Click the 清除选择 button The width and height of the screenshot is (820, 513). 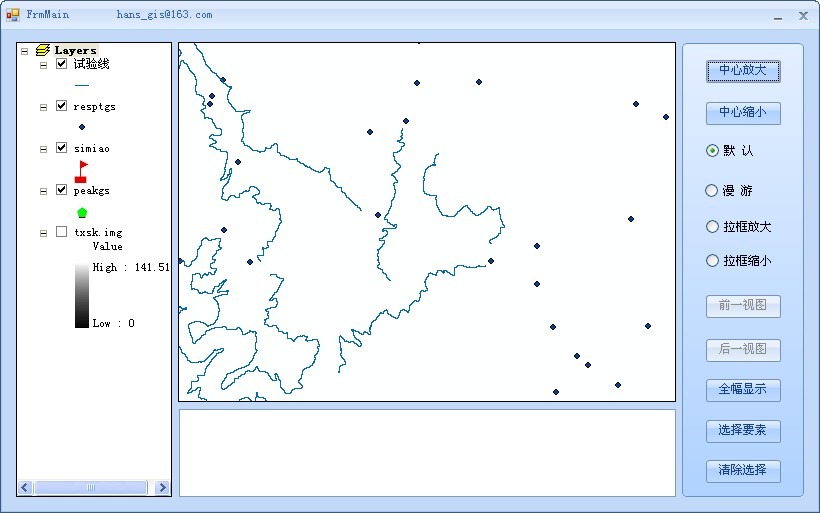[x=743, y=471]
